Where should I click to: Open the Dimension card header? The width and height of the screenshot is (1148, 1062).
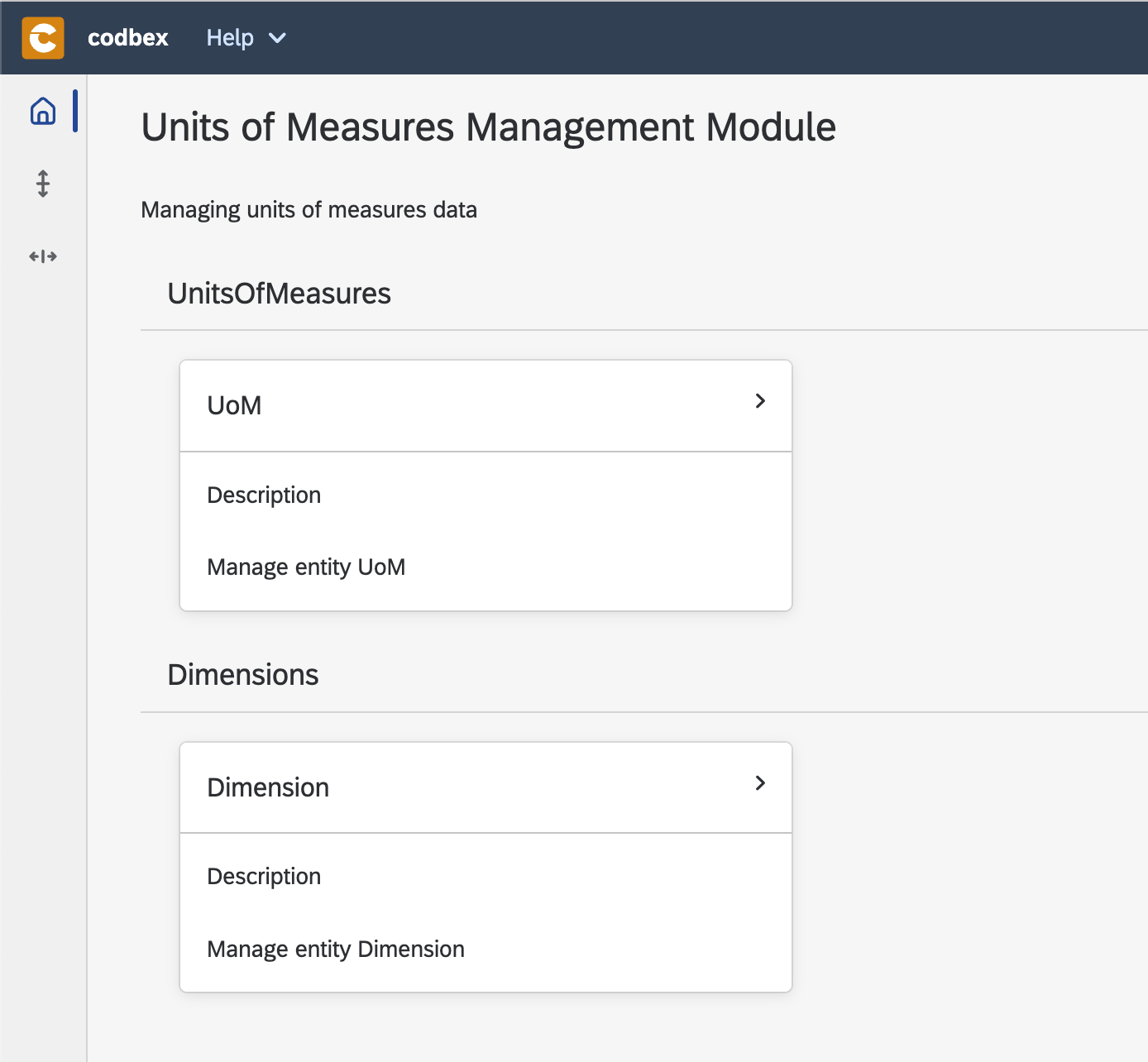point(486,787)
